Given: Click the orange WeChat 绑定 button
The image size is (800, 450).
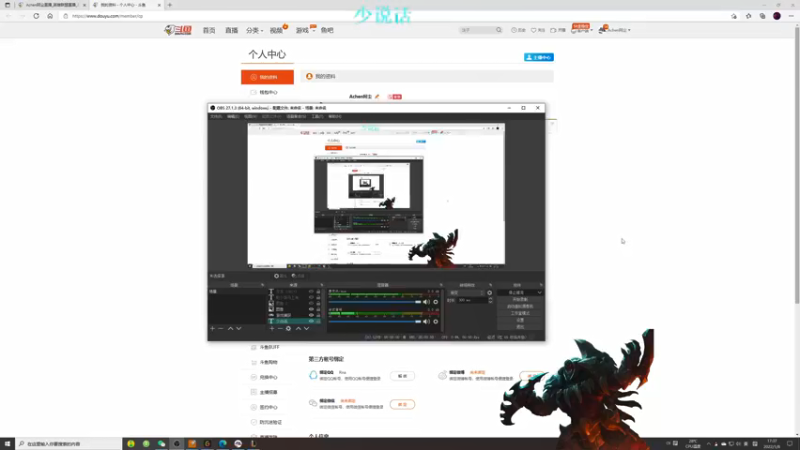Looking at the screenshot, I should point(402,405).
